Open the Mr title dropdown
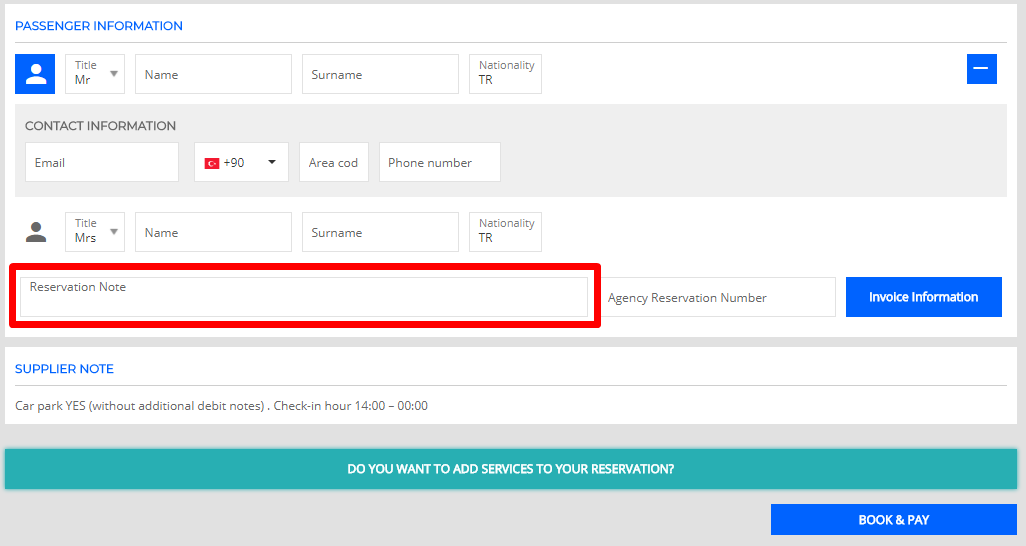The image size is (1026, 546). [95, 74]
